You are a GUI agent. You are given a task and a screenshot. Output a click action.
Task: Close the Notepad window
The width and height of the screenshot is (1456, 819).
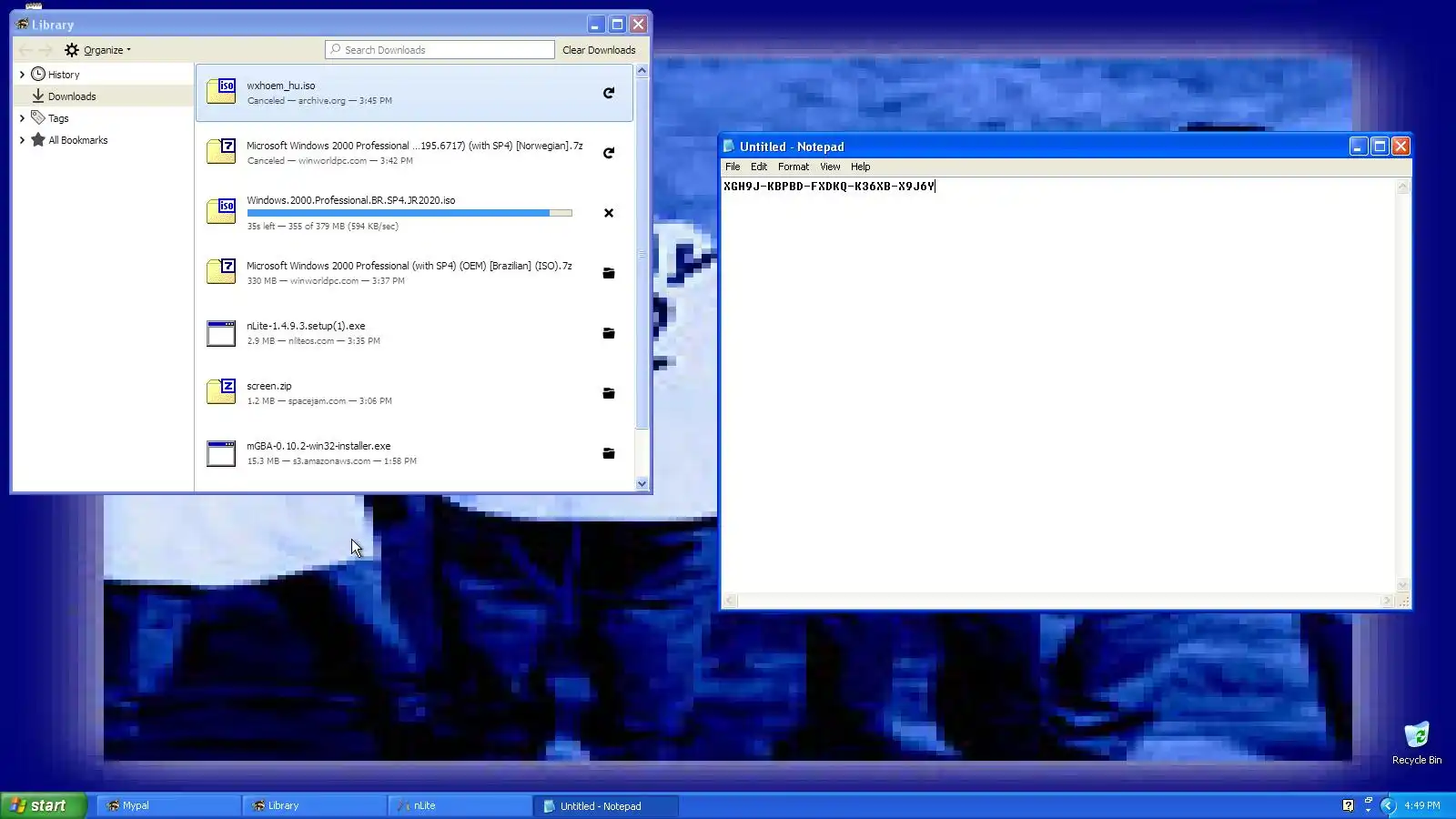tap(1400, 147)
